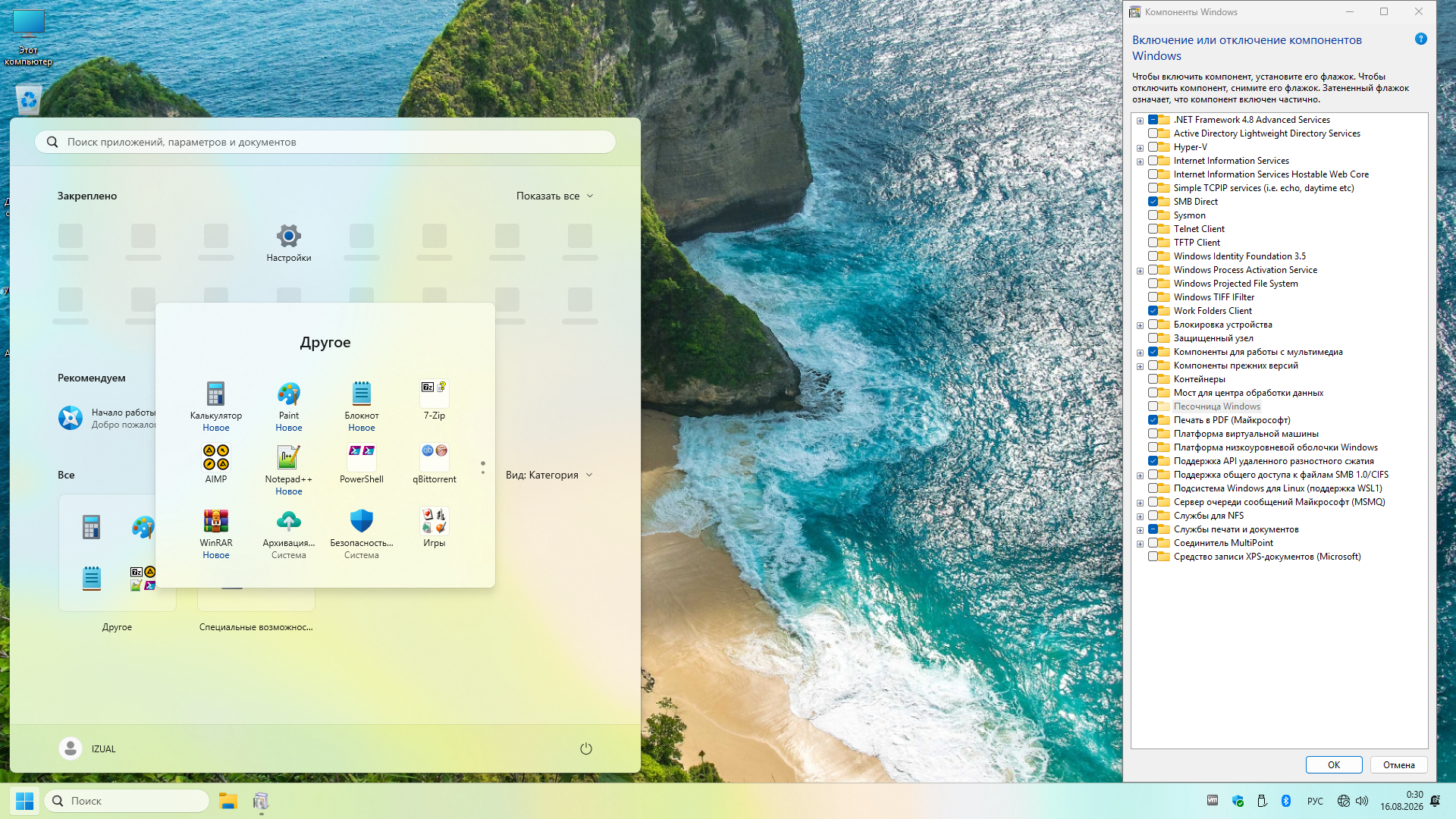1456x819 pixels.
Task: Expand Блокировка устройства node
Action: click(1140, 325)
